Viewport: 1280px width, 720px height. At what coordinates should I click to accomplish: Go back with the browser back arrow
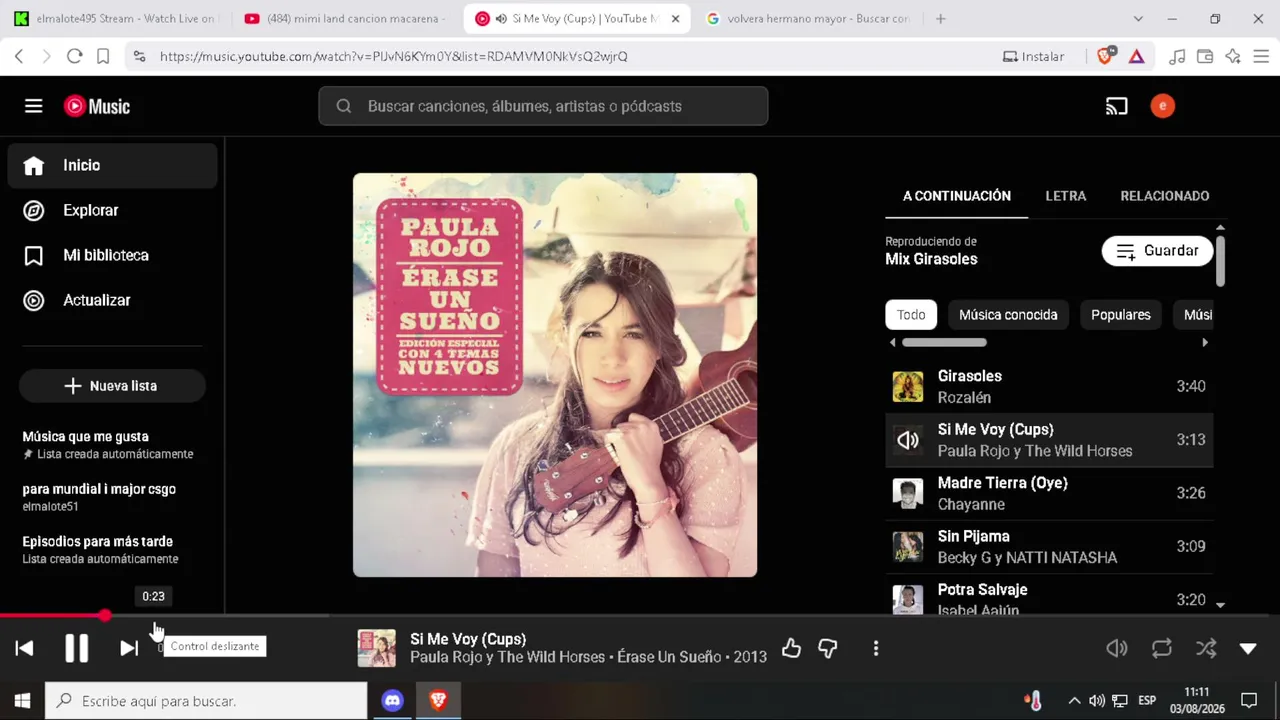click(19, 56)
